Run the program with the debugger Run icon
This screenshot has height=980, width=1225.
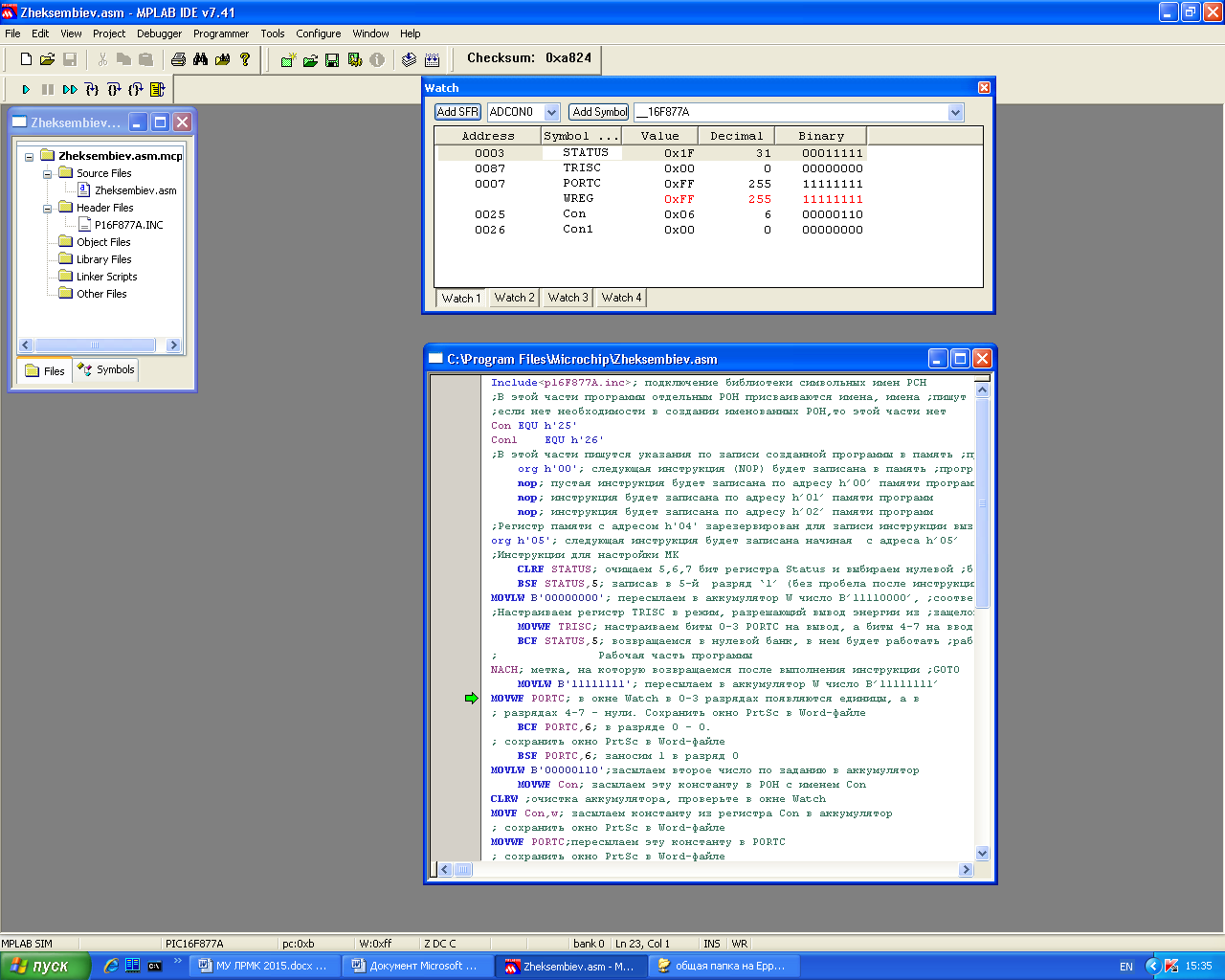tap(26, 89)
